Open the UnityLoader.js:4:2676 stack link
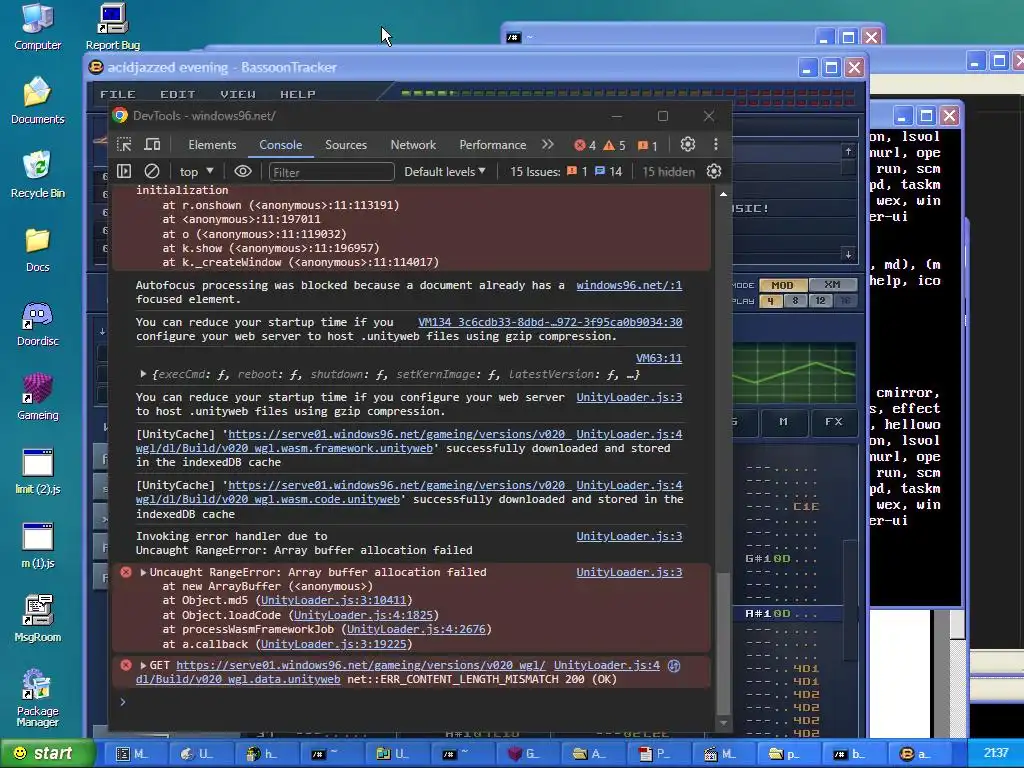The height and width of the screenshot is (768, 1024). point(416,630)
